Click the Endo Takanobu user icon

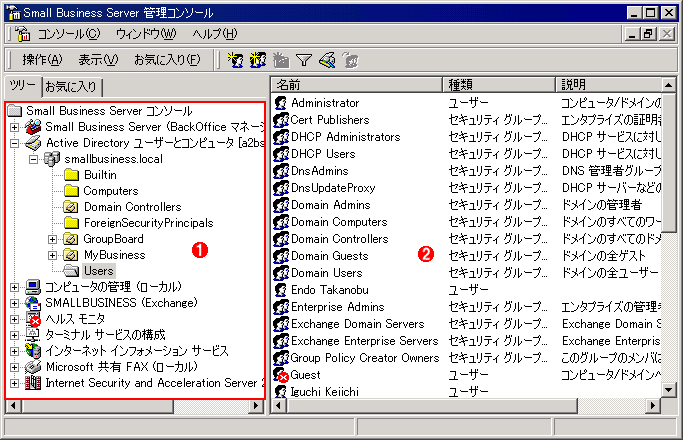tap(281, 290)
